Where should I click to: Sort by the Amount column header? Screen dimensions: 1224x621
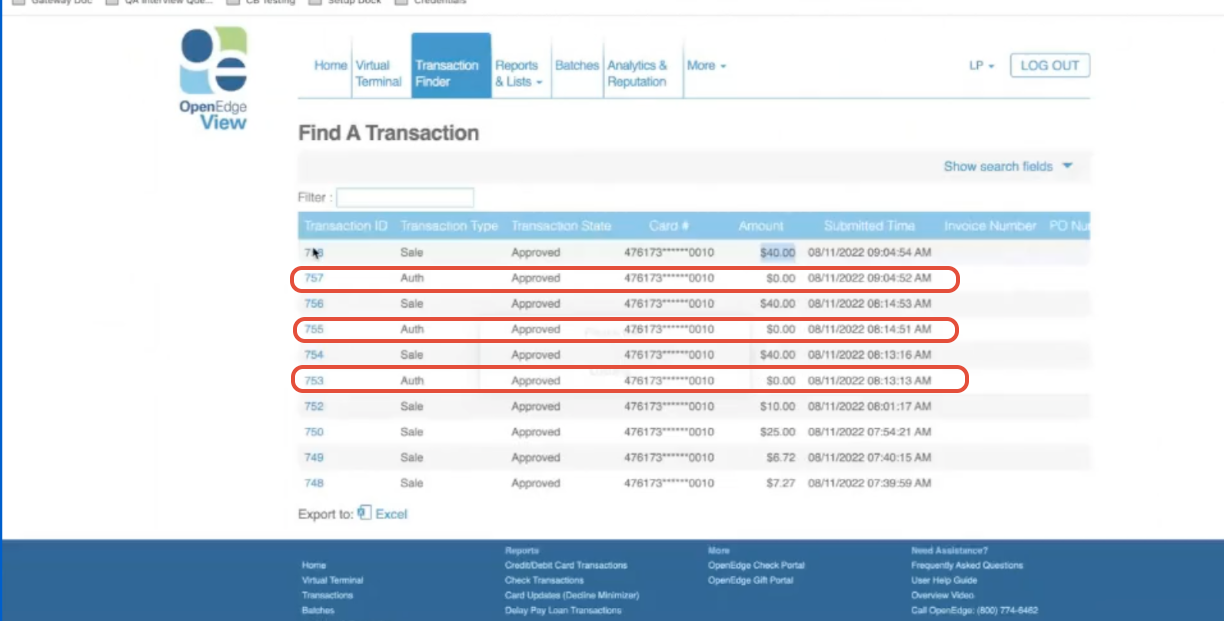tap(761, 226)
